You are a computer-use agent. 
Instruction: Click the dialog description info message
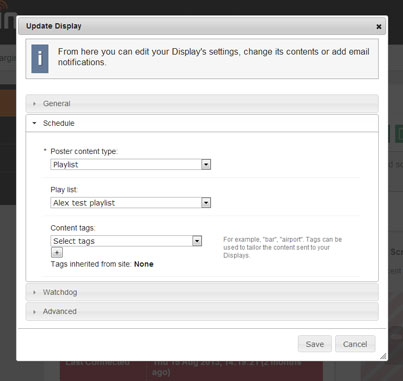click(213, 57)
